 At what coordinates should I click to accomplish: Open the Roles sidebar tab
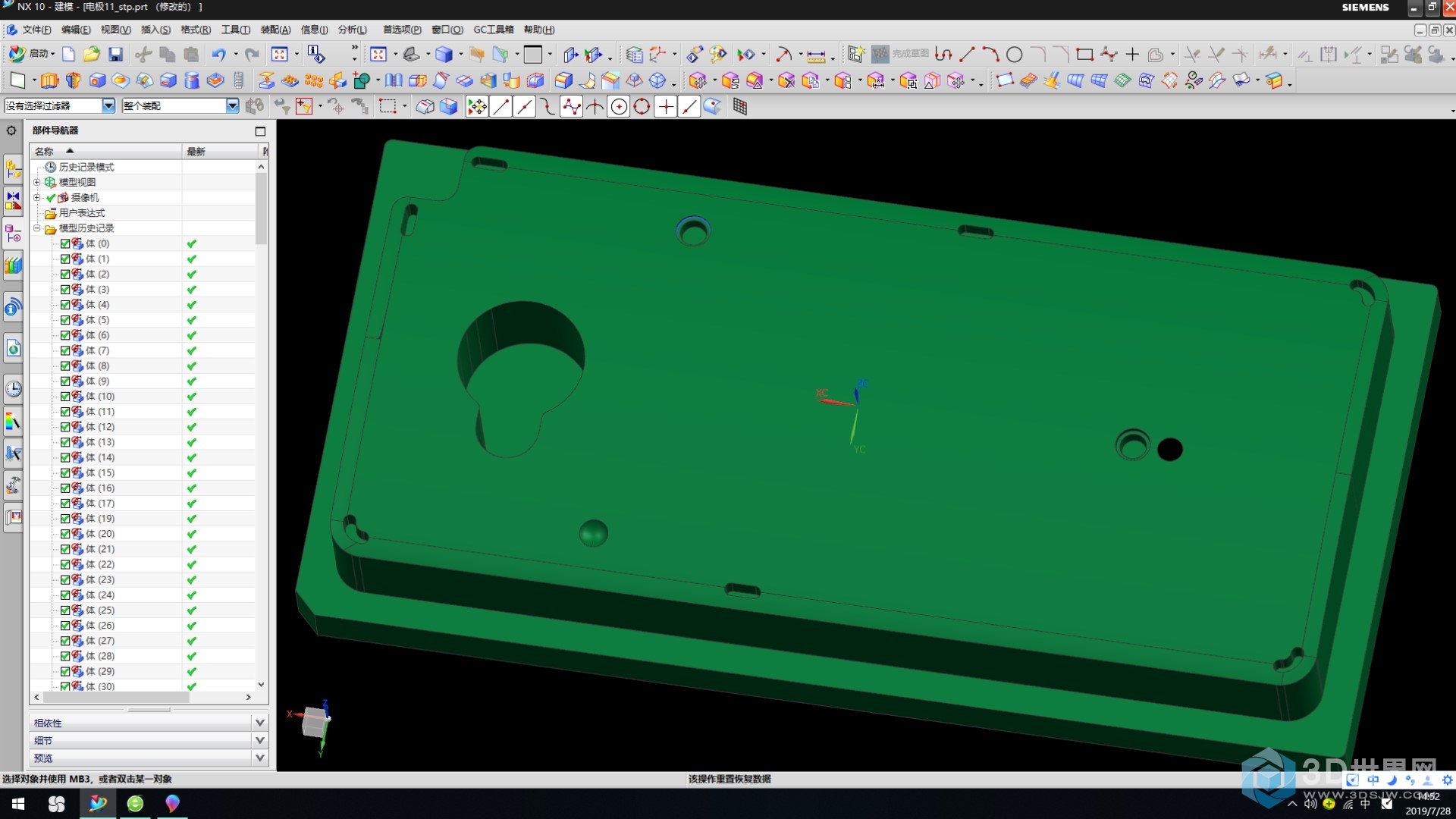(13, 517)
